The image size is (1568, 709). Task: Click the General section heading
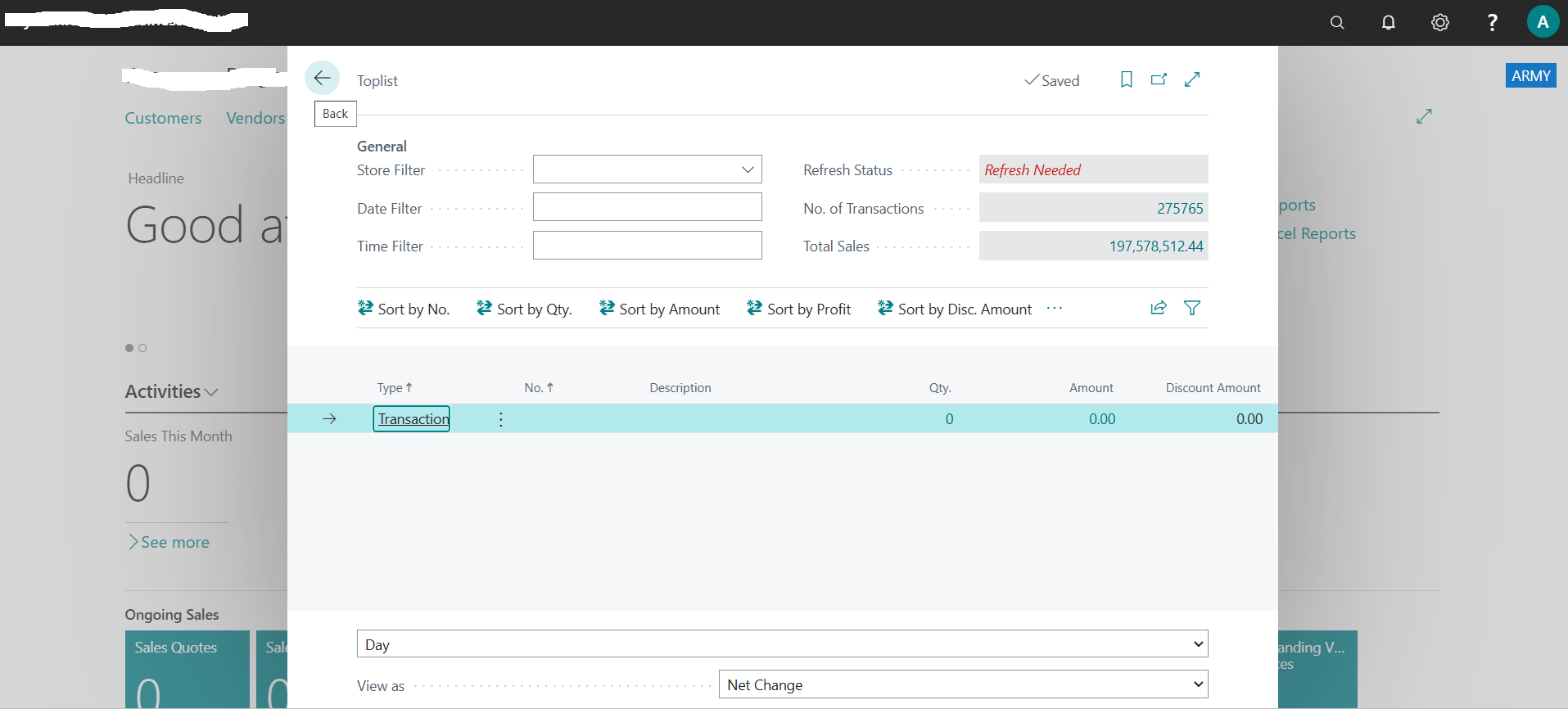(x=382, y=147)
